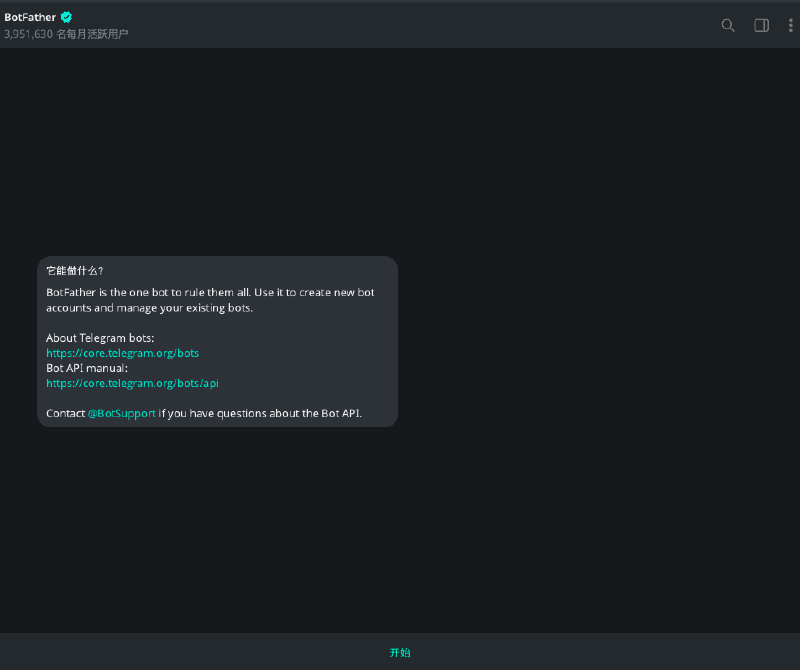Click the verified badge beside BotFather
This screenshot has height=670, width=800.
click(67, 17)
